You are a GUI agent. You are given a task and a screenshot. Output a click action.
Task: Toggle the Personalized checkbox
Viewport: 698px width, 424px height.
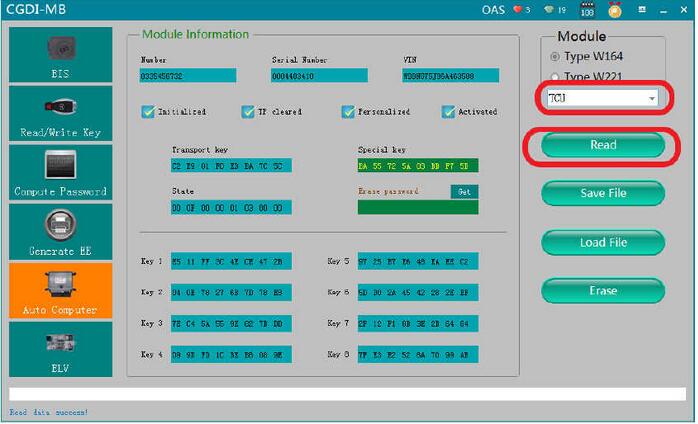(348, 111)
